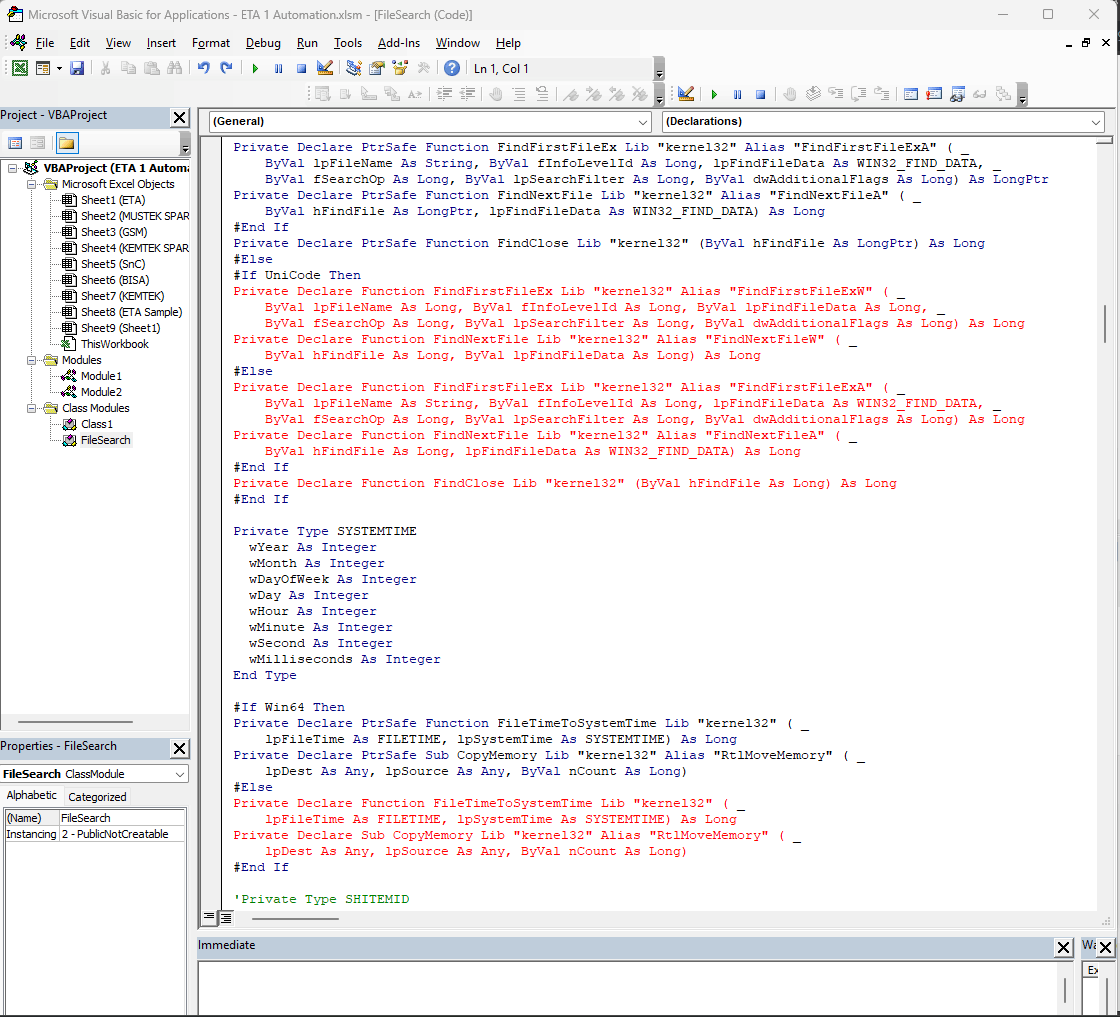Switch to Procedure View below the code

point(209,917)
